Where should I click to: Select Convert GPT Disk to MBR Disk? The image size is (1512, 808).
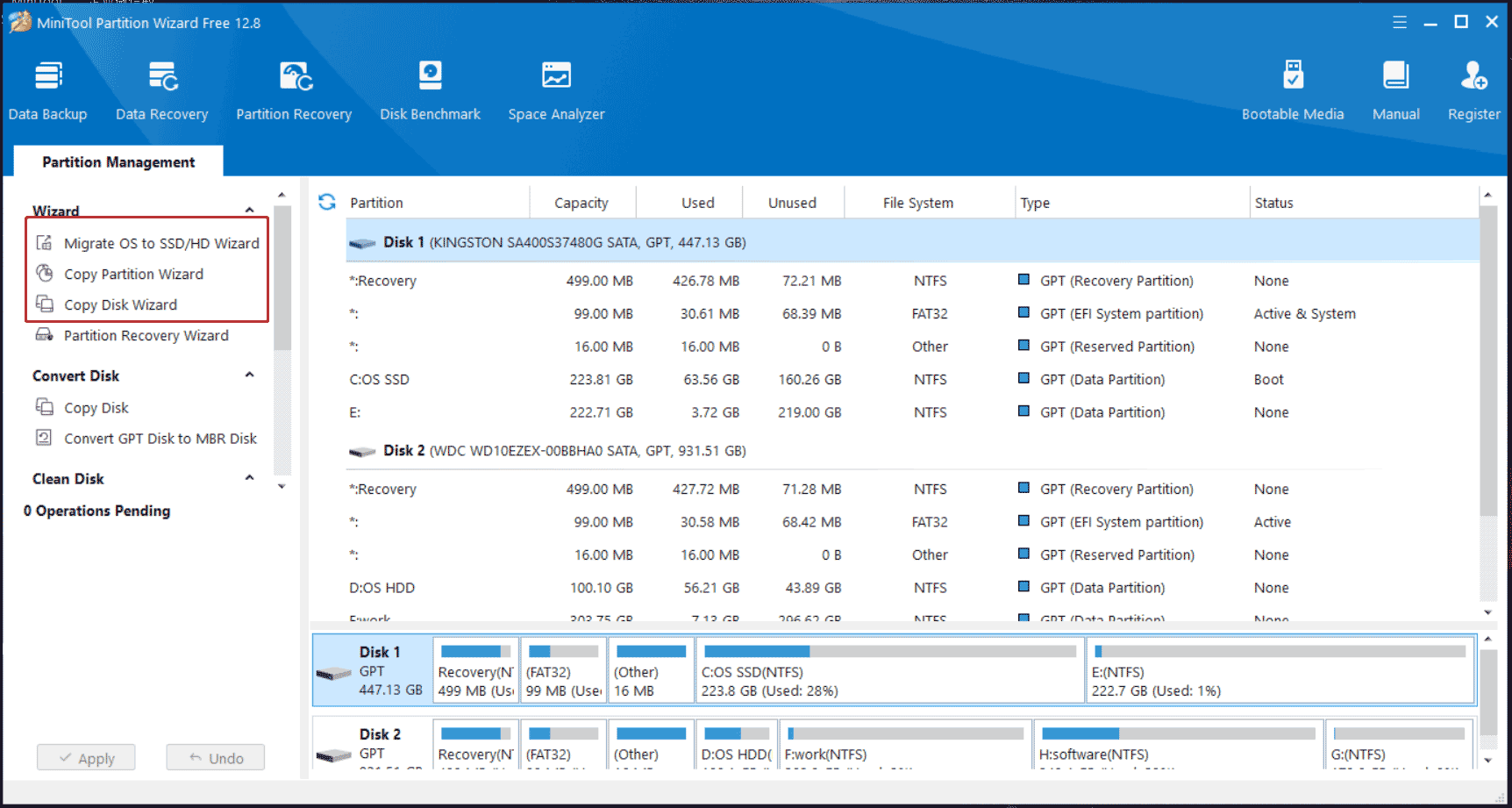160,439
